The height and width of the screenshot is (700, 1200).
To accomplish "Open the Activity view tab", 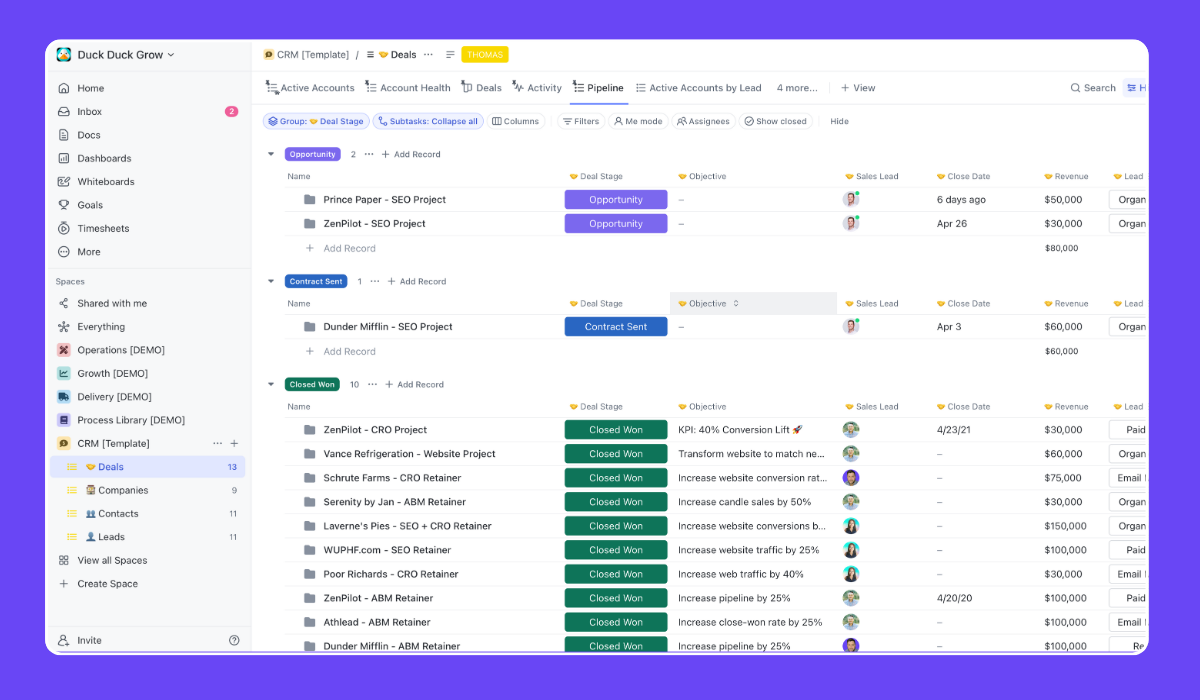I will click(x=537, y=87).
